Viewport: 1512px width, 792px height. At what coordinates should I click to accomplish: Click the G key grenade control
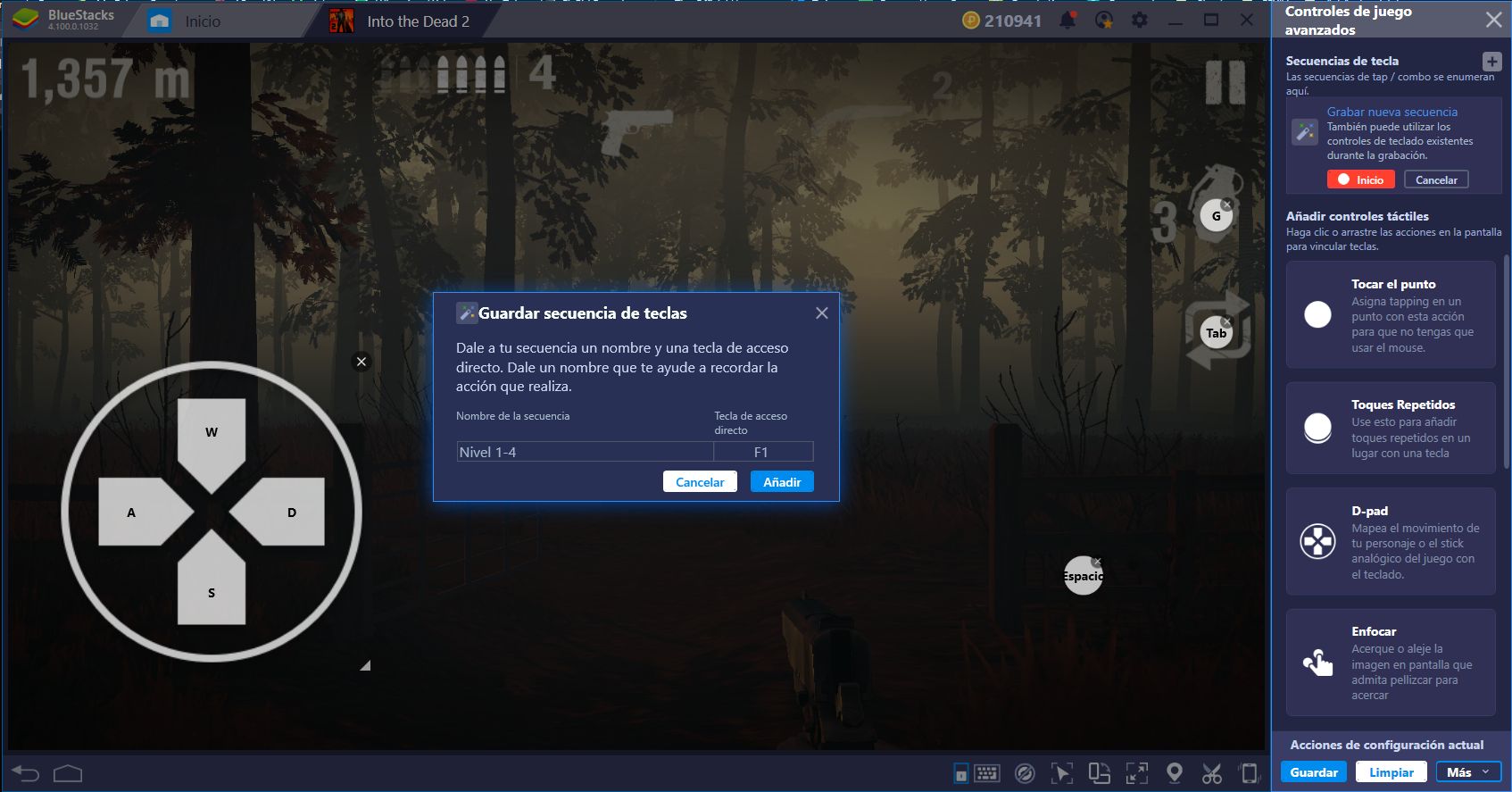[1216, 216]
